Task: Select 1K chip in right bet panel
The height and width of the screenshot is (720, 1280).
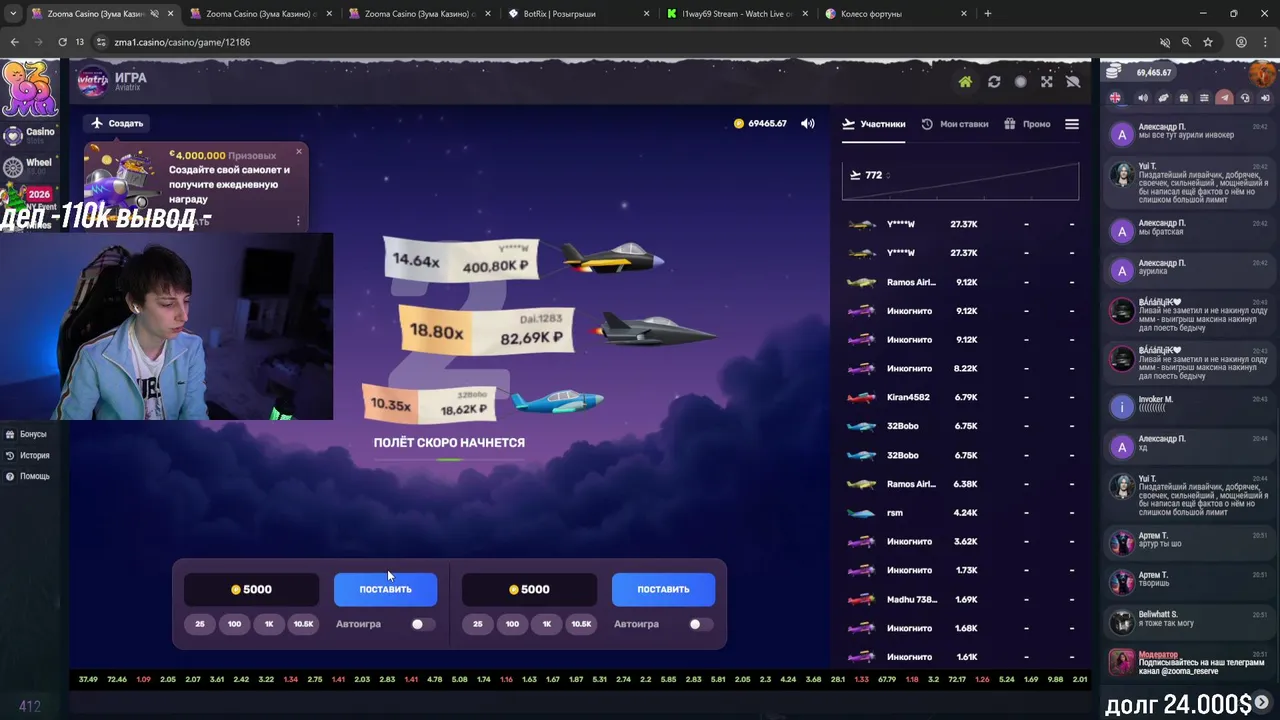Action: [547, 624]
